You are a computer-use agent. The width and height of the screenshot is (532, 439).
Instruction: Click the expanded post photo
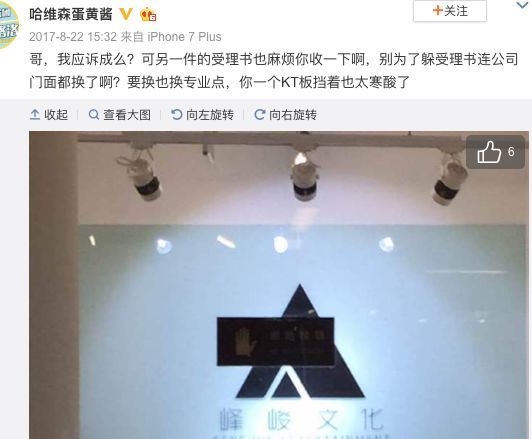[279, 285]
